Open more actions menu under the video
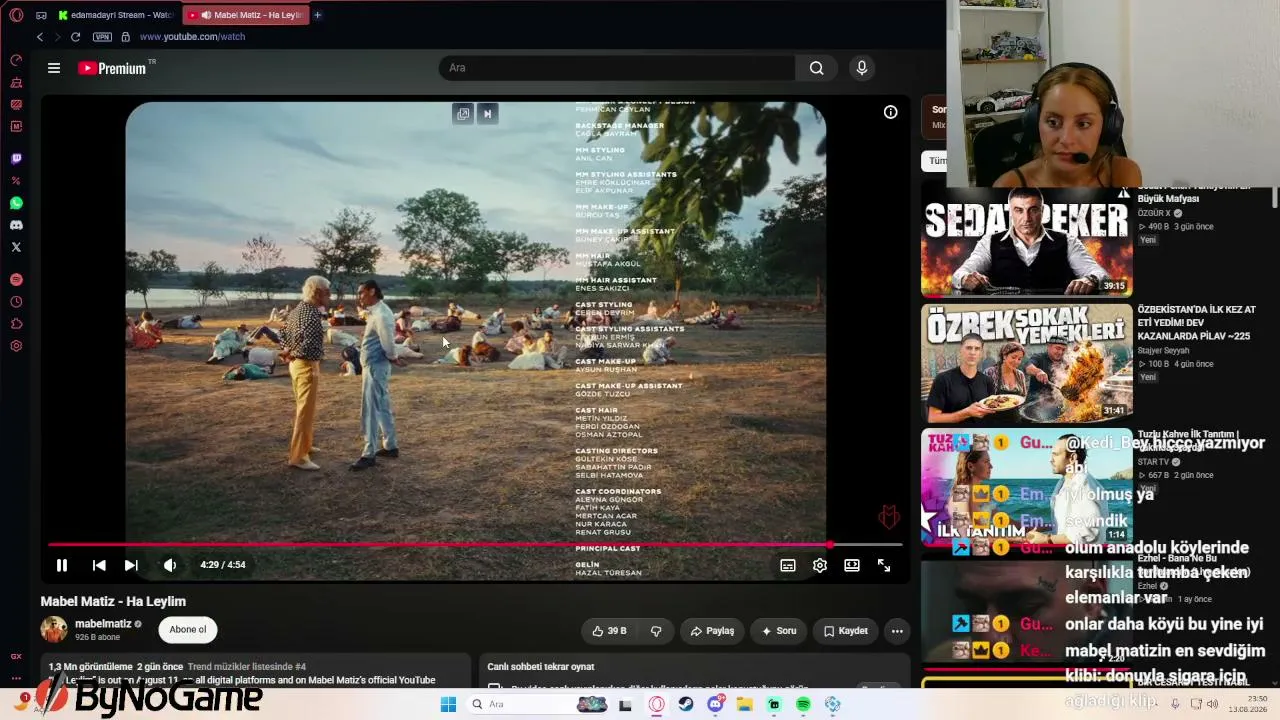Viewport: 1280px width, 720px height. (x=897, y=631)
